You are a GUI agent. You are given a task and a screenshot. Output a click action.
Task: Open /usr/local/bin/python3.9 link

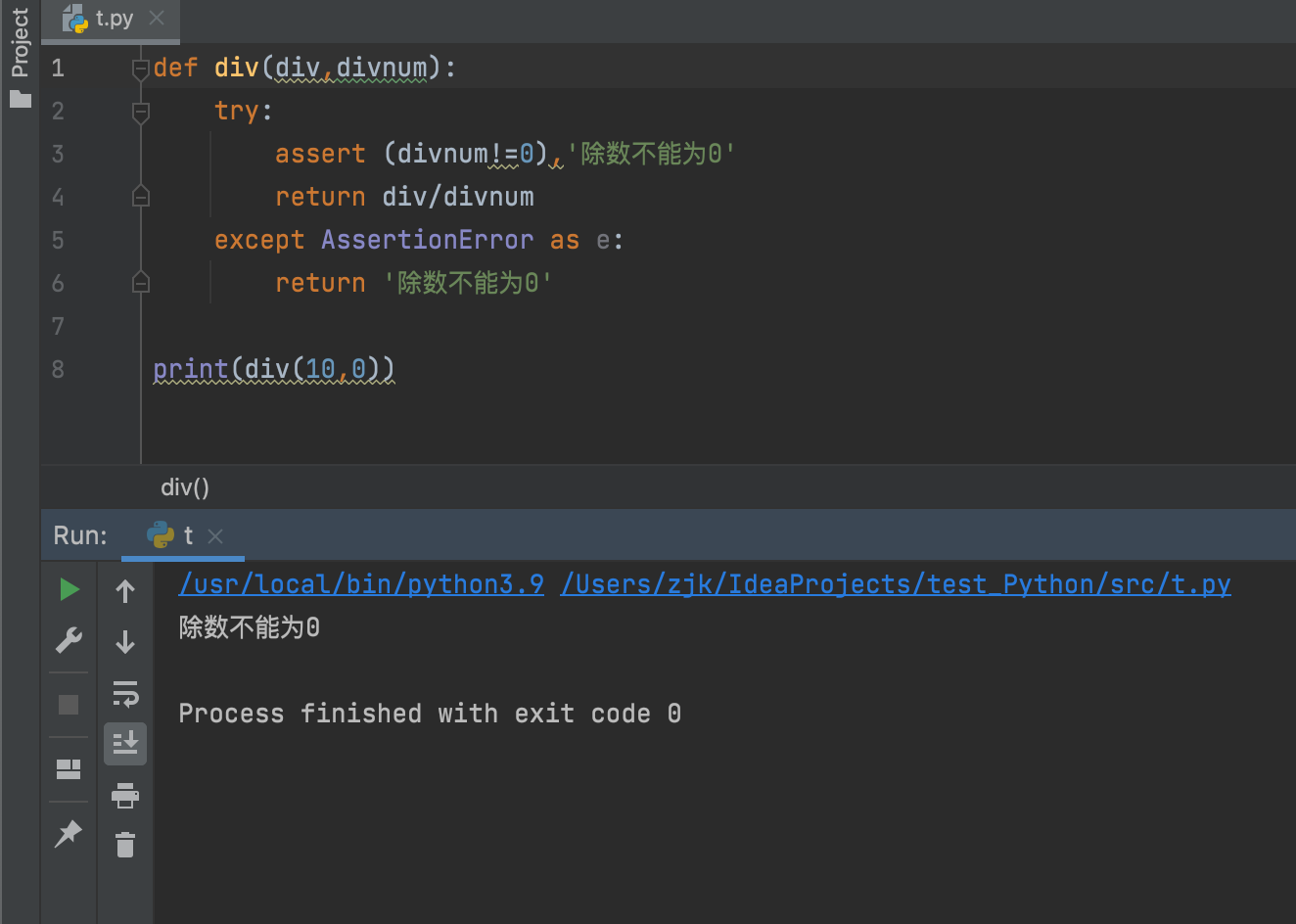click(x=361, y=584)
